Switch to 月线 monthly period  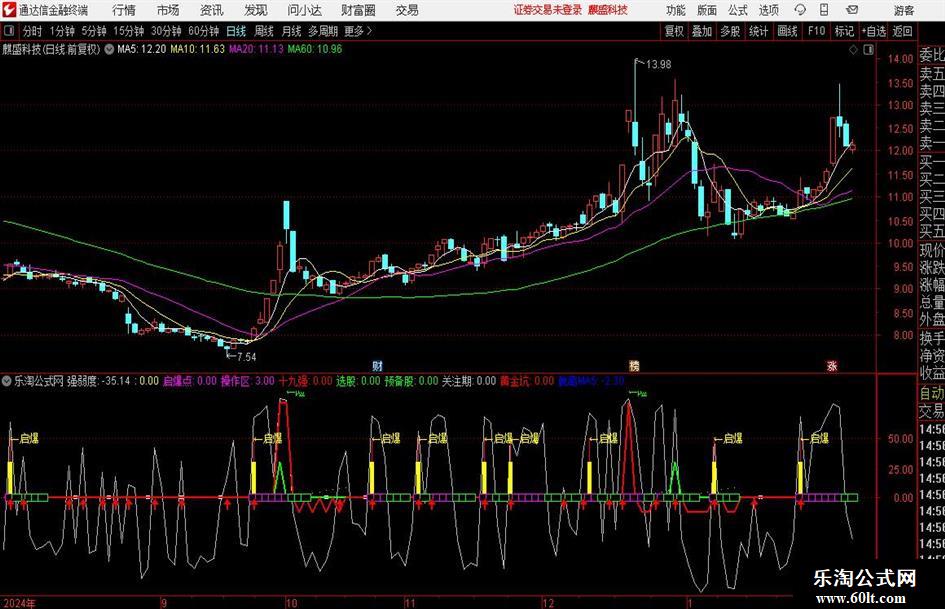point(291,31)
